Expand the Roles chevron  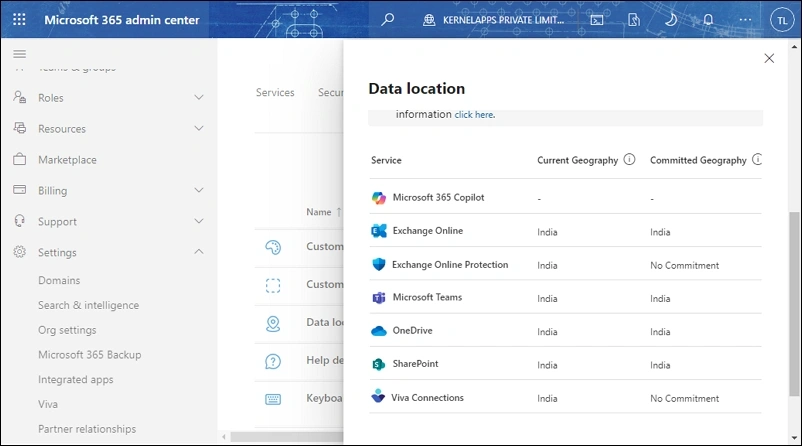point(199,97)
